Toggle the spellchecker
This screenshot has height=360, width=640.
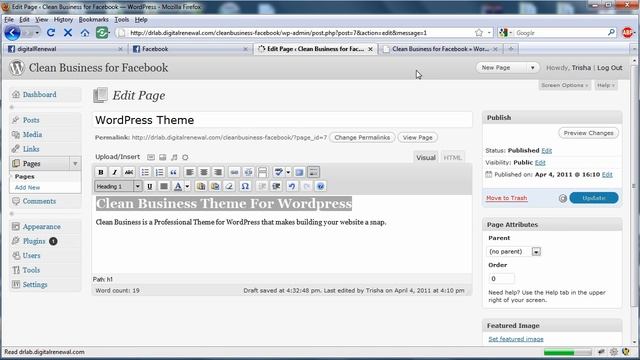point(278,172)
